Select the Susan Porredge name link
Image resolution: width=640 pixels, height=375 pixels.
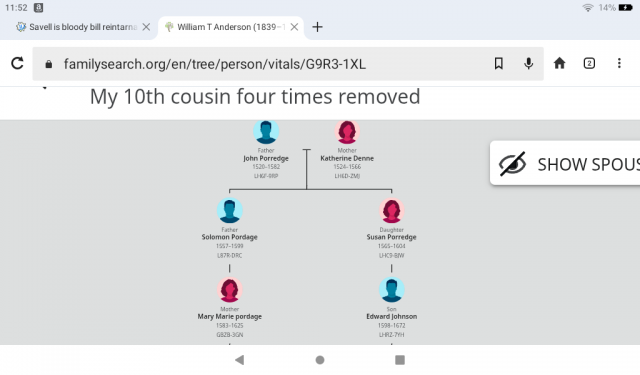click(x=391, y=237)
